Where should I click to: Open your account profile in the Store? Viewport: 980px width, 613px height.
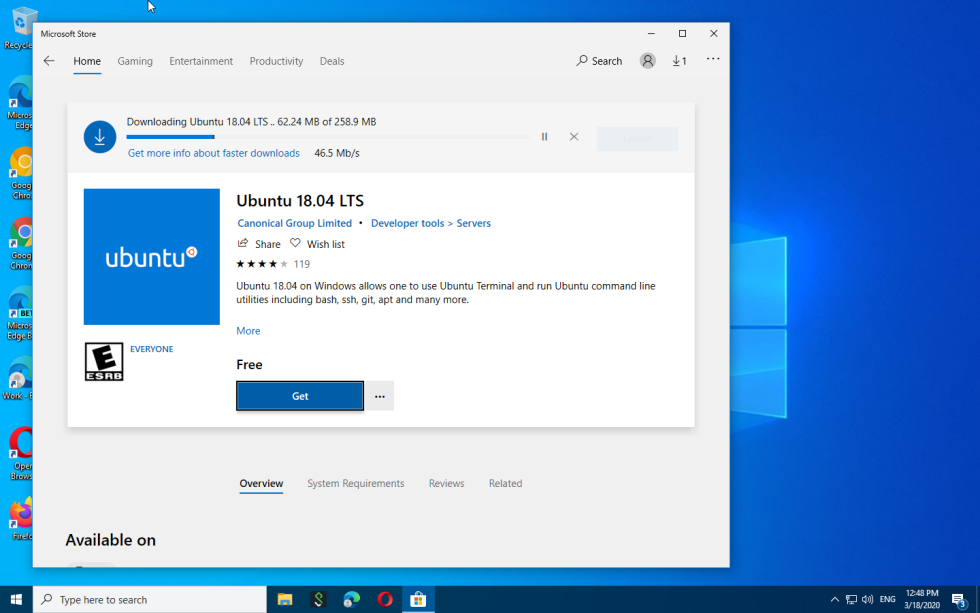pyautogui.click(x=647, y=60)
